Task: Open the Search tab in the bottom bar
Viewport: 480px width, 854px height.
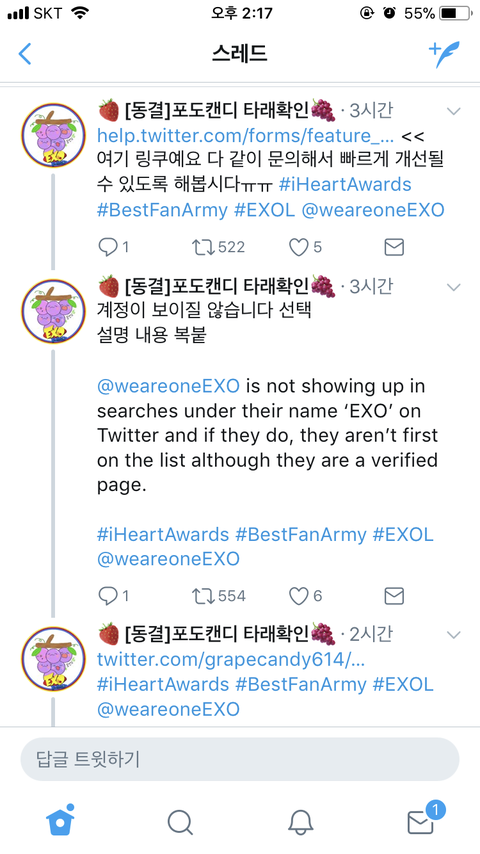Action: coord(180,822)
